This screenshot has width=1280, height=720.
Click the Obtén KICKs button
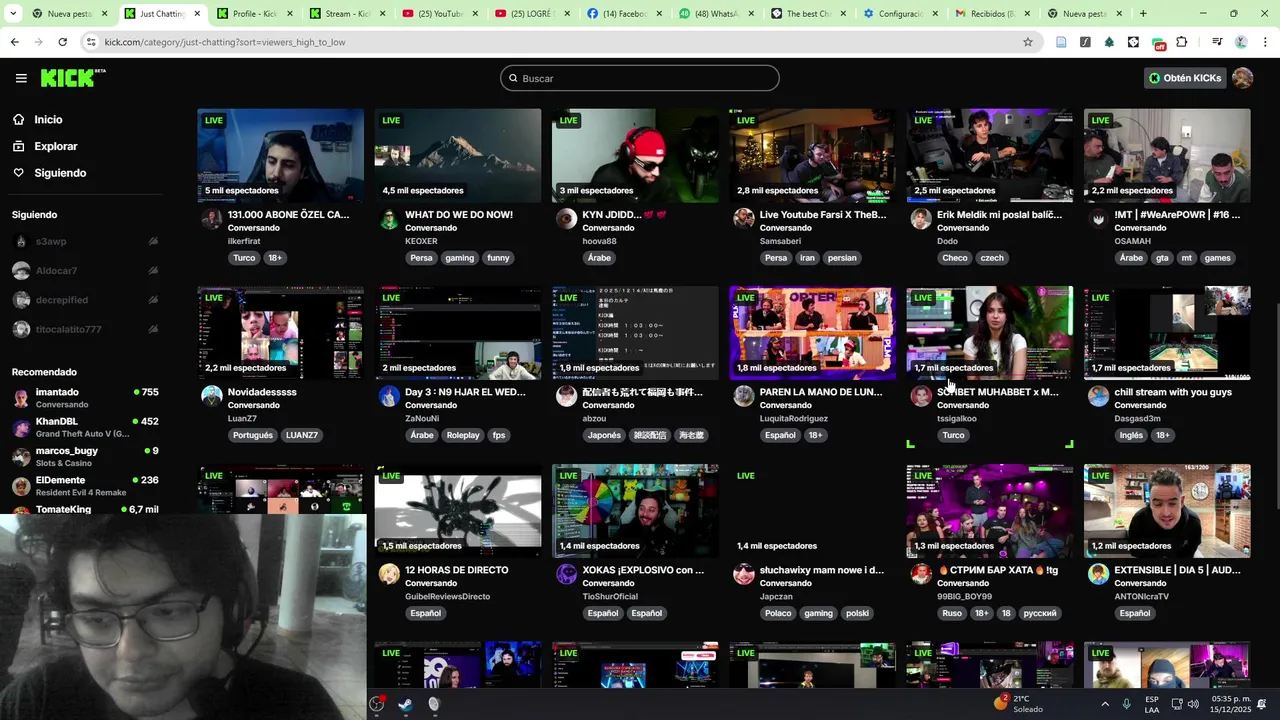[x=1185, y=78]
